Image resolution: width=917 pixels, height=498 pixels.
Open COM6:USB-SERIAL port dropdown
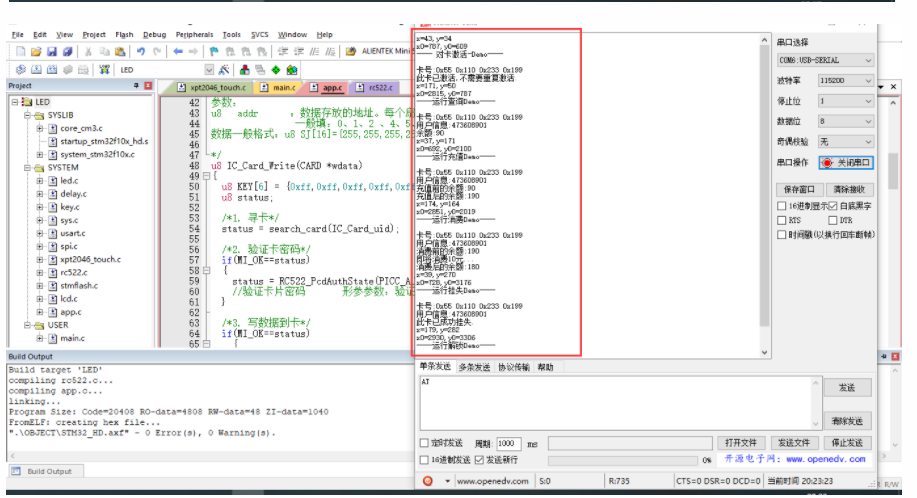825,60
